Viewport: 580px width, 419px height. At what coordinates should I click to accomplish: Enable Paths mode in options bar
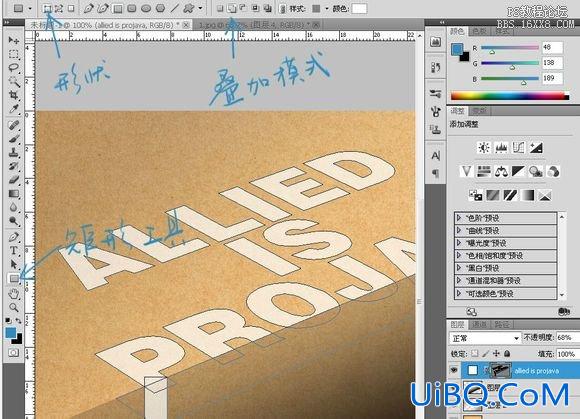58,8
